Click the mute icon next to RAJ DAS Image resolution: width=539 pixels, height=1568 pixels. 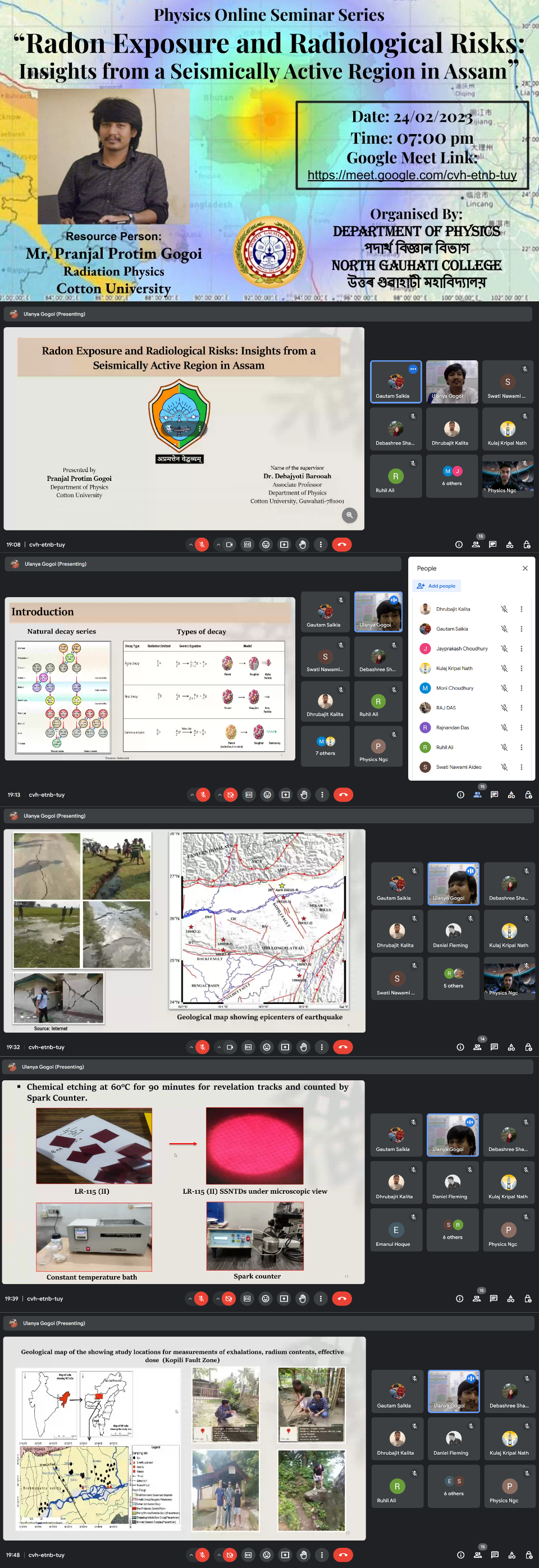(504, 708)
